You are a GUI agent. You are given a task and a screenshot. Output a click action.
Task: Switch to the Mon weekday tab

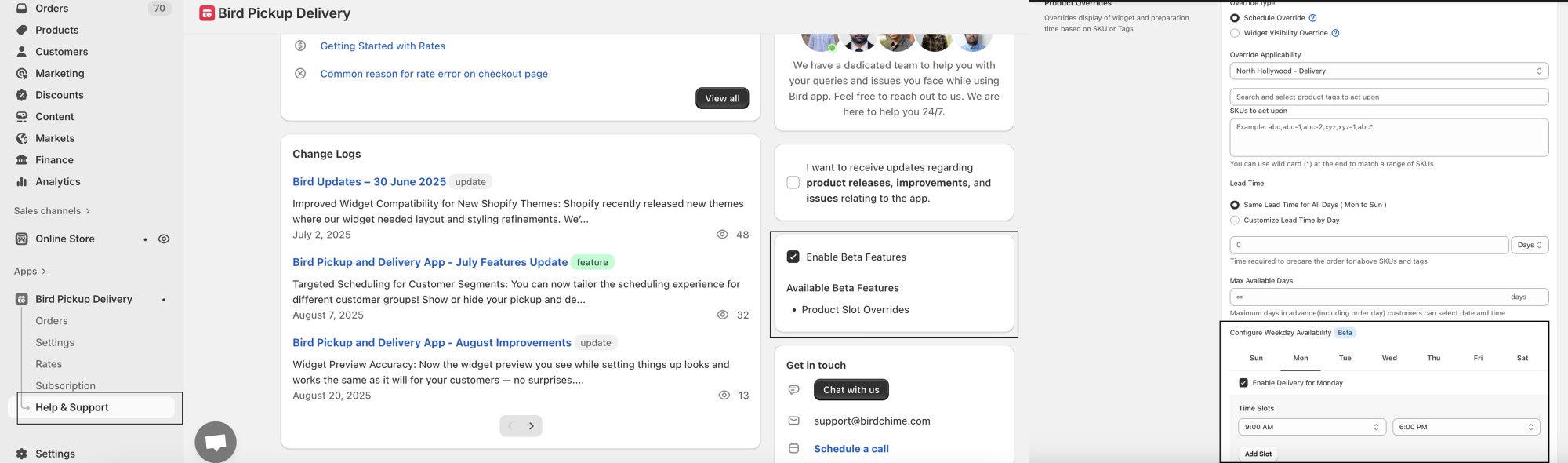pos(1301,358)
